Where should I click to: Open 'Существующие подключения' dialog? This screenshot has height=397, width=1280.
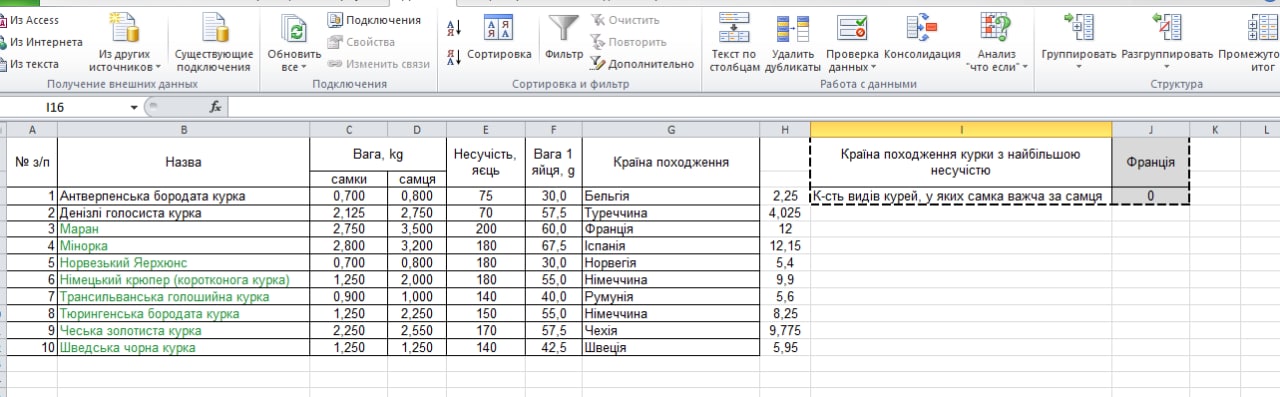click(x=213, y=43)
